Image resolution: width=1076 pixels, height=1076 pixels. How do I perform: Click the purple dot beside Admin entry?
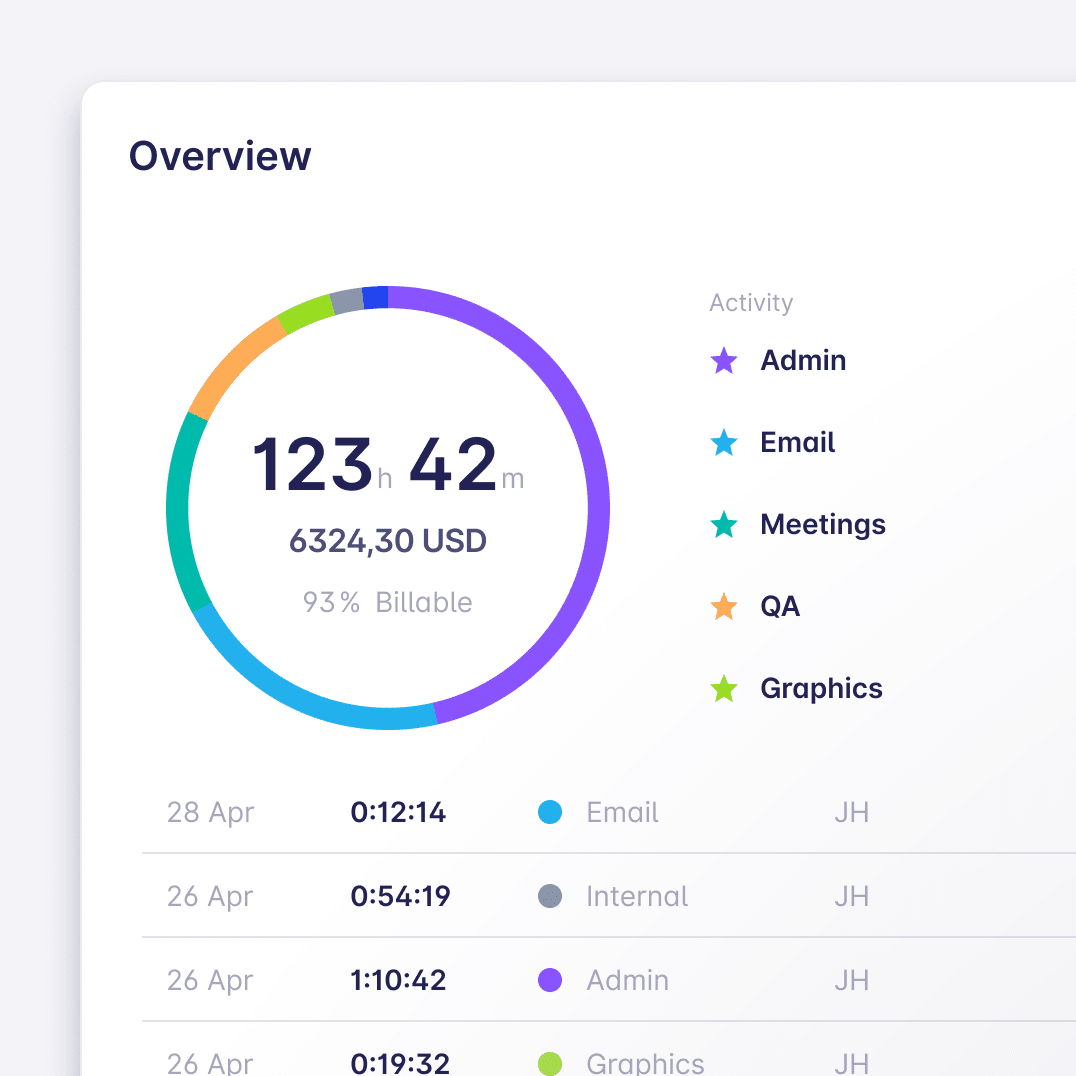(x=549, y=980)
